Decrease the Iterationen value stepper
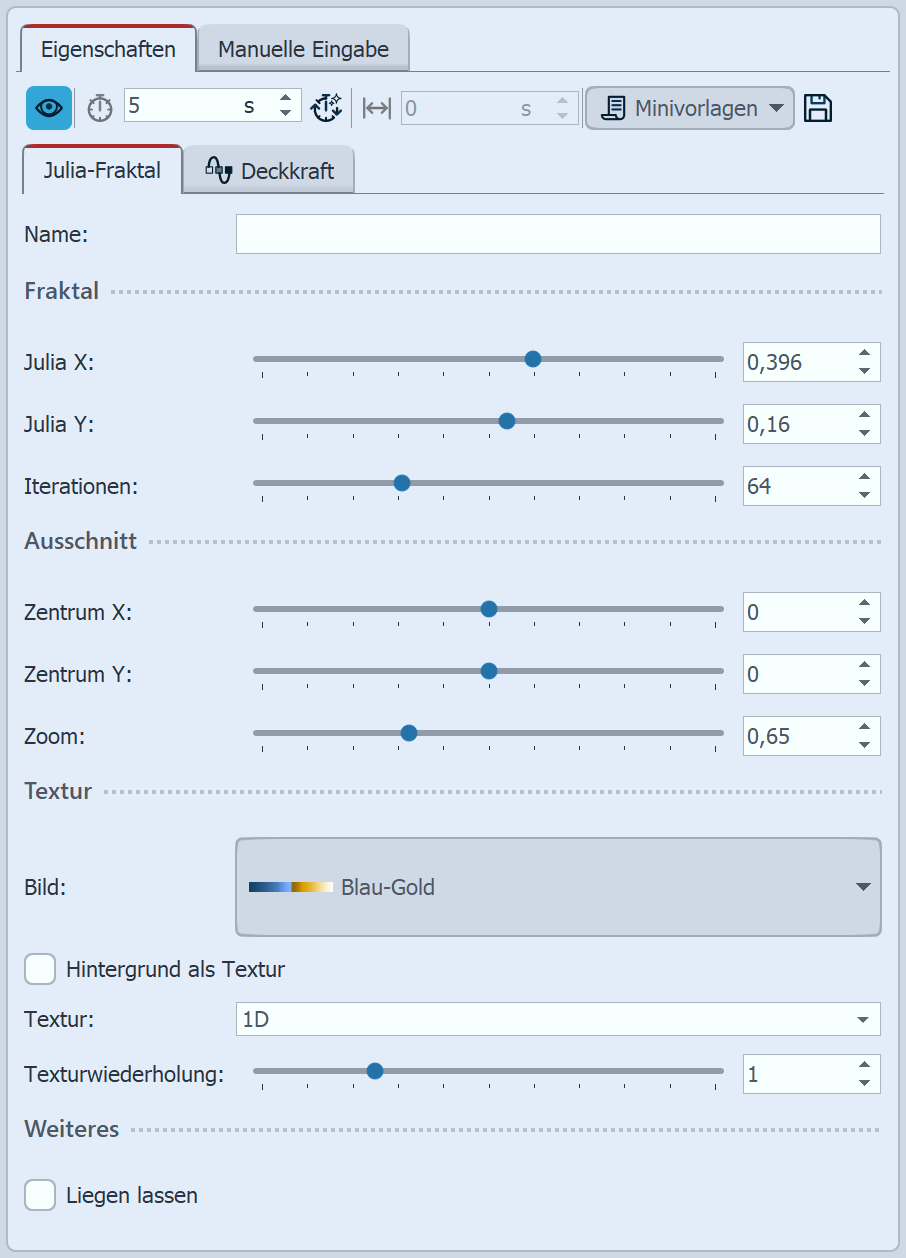 864,495
